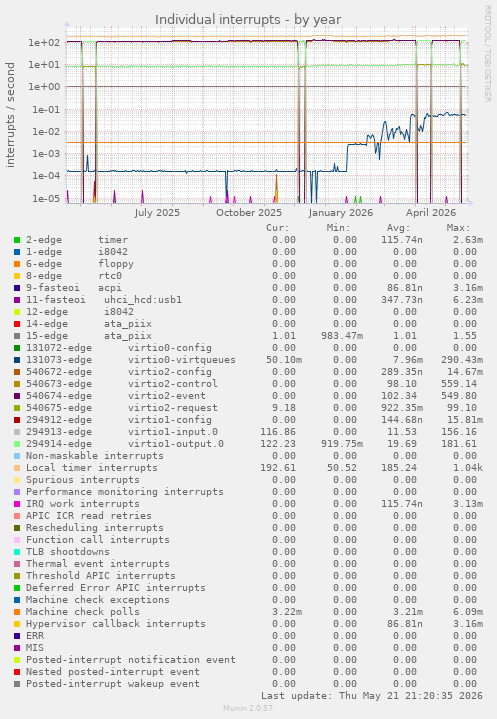Click the purple 11-fasteoi uhci_hcd:usb1 swatch
Viewport: 497px width, 719px height.
click(17, 300)
